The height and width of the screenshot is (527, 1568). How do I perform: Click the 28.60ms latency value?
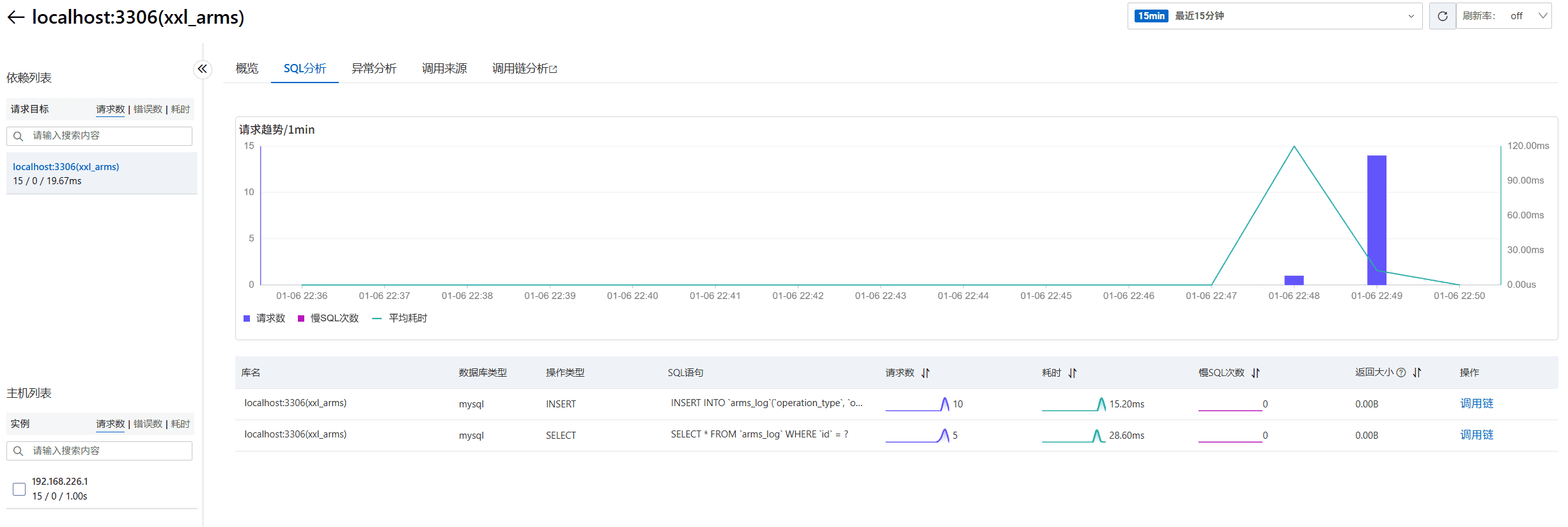(x=1127, y=436)
